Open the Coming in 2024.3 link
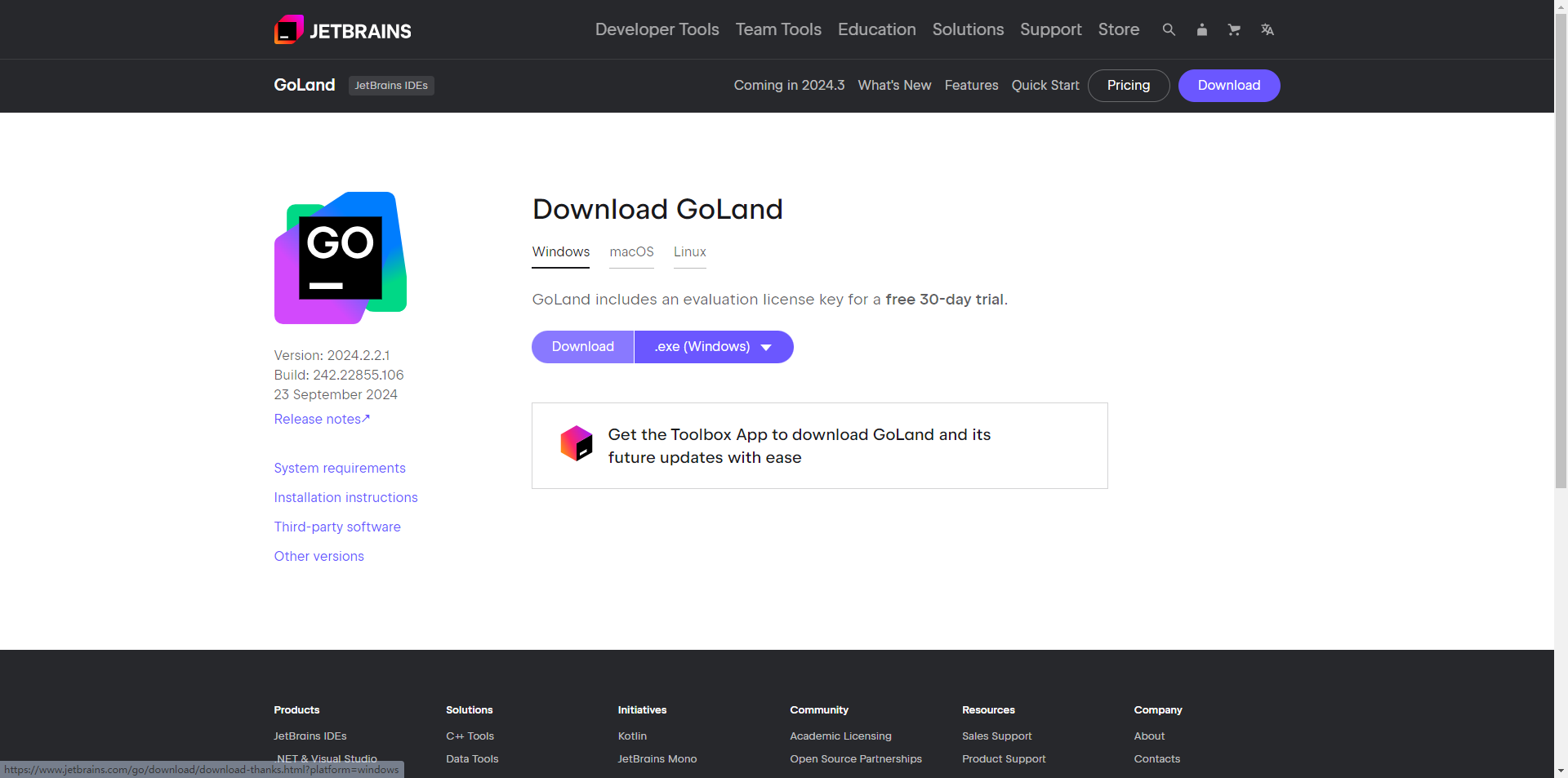This screenshot has width=1568, height=778. [x=789, y=86]
